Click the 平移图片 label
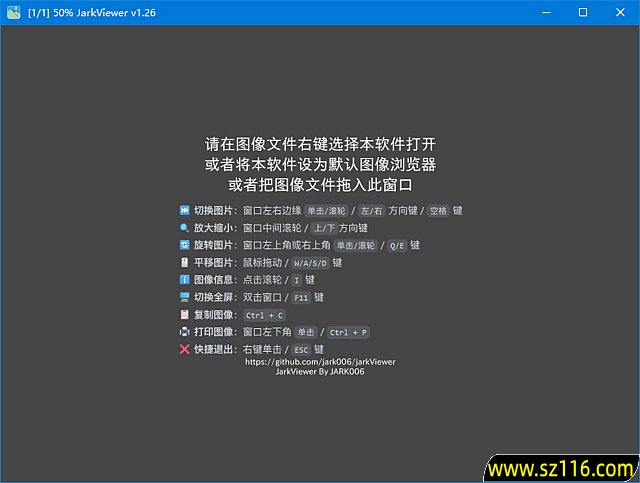The image size is (640, 483). click(213, 263)
